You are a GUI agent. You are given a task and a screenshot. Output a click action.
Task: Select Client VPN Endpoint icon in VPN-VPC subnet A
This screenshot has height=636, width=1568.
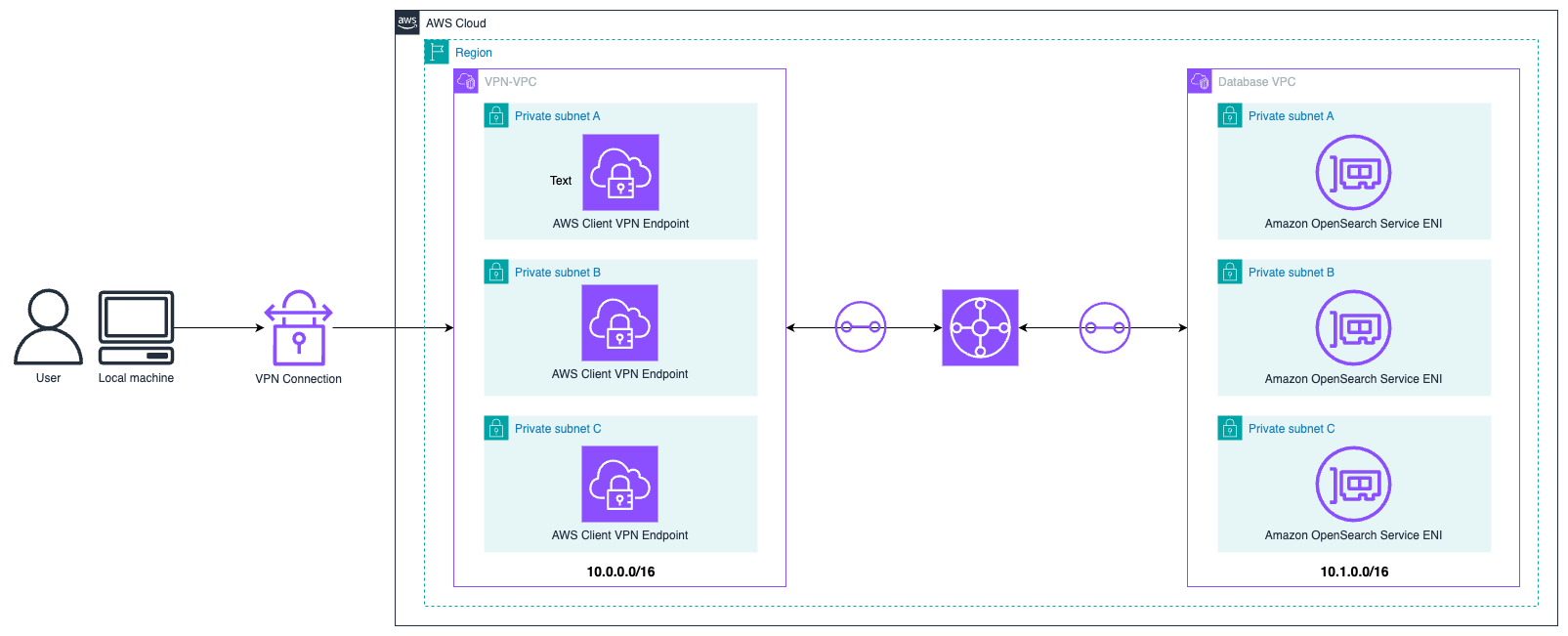(x=620, y=172)
